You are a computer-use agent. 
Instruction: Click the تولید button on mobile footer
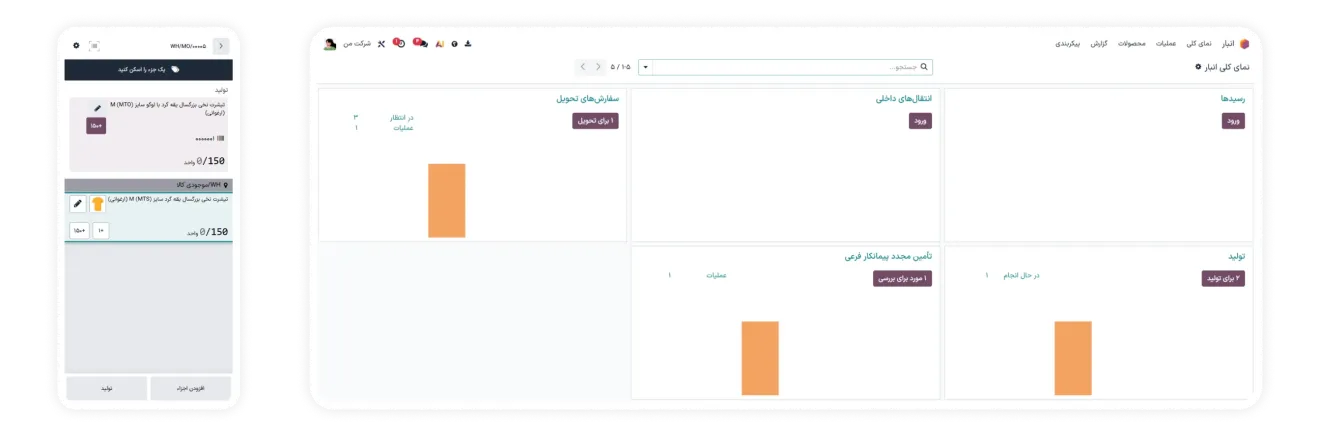tap(107, 388)
